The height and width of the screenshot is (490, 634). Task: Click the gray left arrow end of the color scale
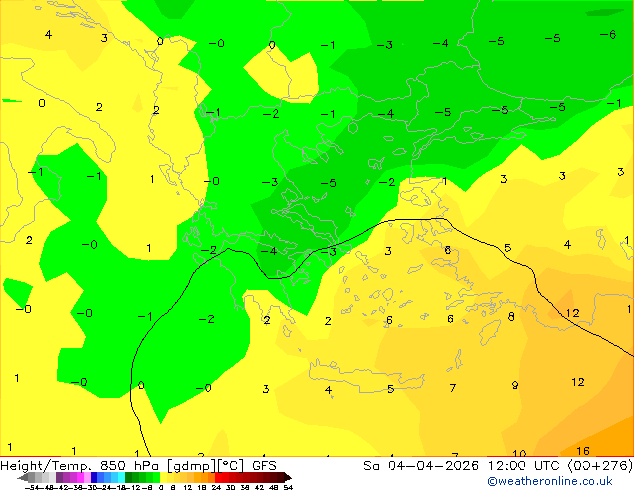pos(23,477)
